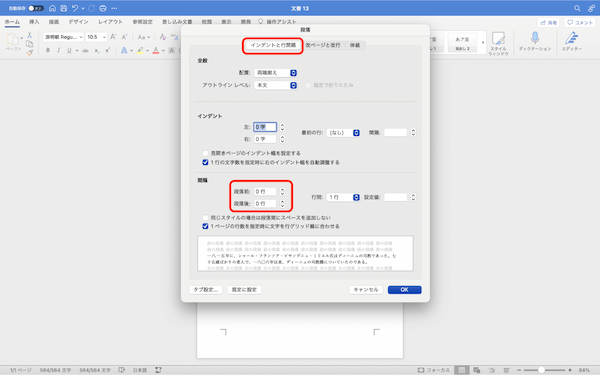Open the 校閲 ribbon tab
The image size is (600, 375).
pos(207,22)
